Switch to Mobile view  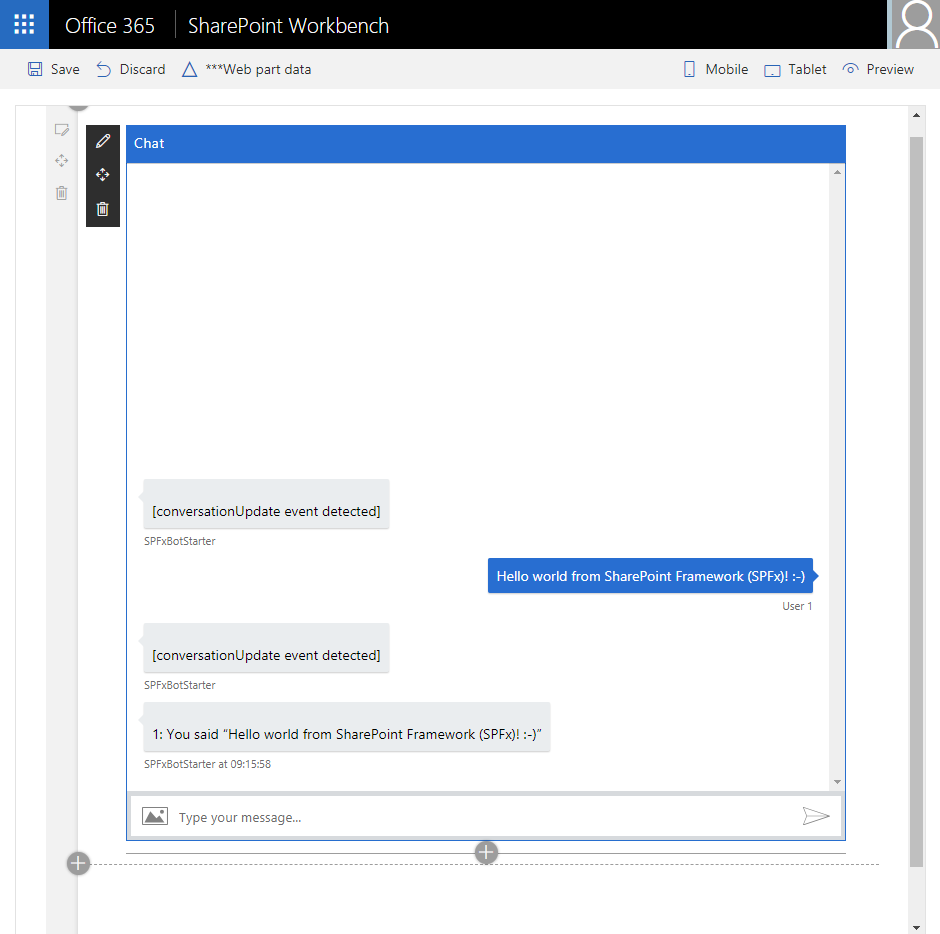pos(715,69)
